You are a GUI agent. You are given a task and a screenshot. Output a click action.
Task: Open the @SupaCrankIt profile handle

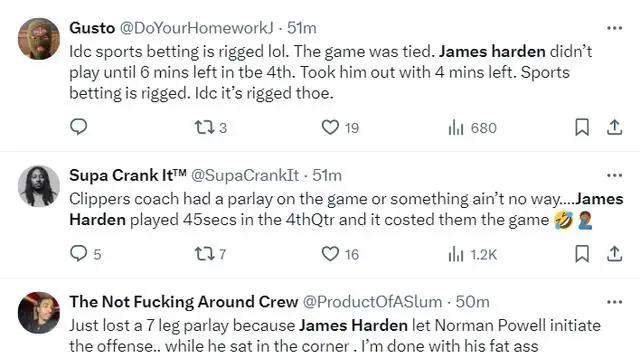click(x=245, y=176)
